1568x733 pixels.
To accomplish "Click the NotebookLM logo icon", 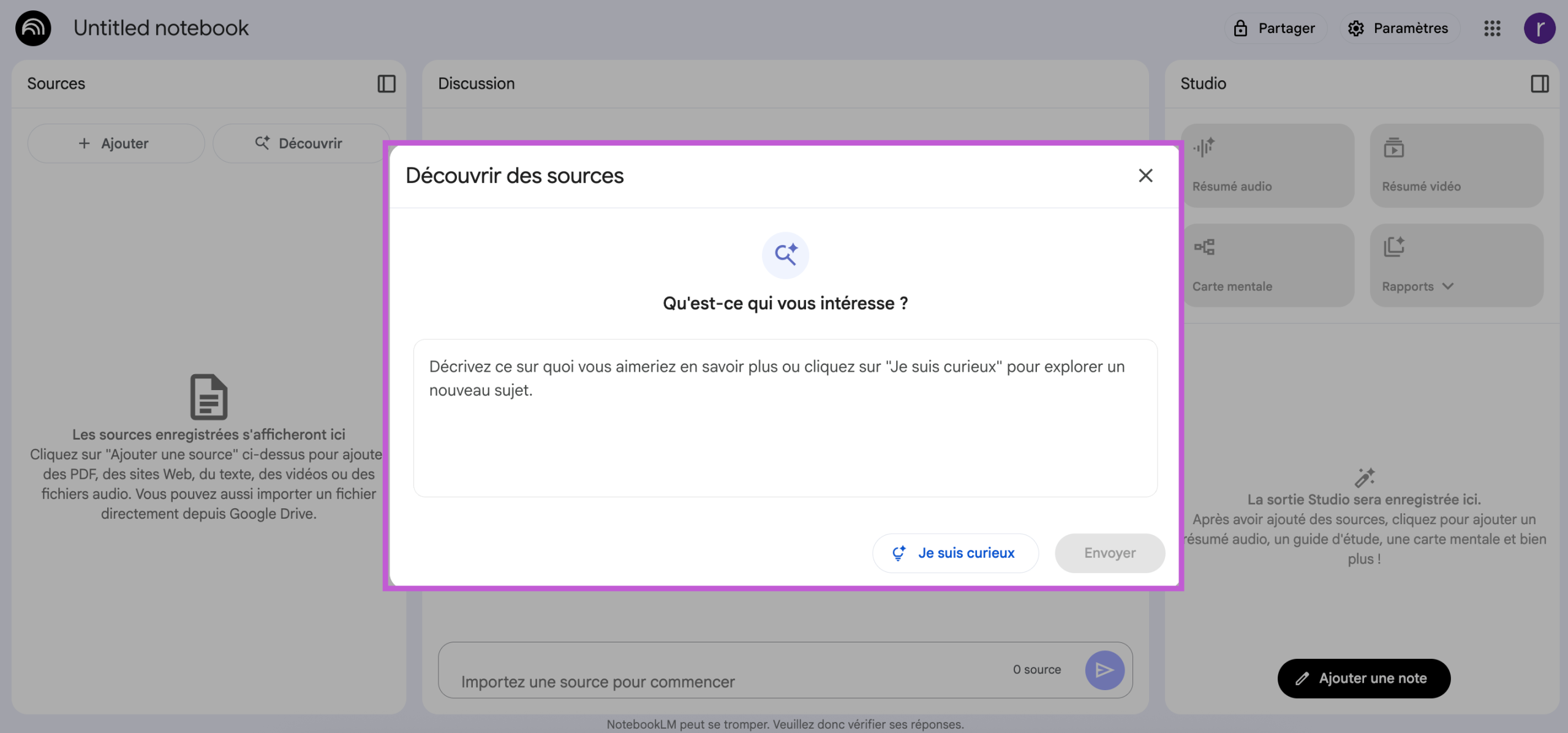I will tap(33, 28).
